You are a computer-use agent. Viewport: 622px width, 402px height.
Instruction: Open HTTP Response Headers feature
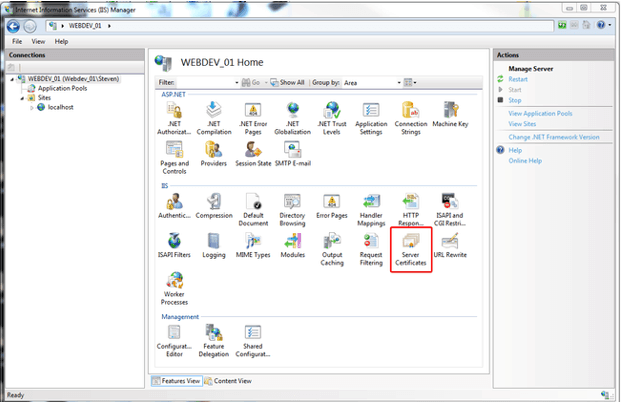(411, 210)
